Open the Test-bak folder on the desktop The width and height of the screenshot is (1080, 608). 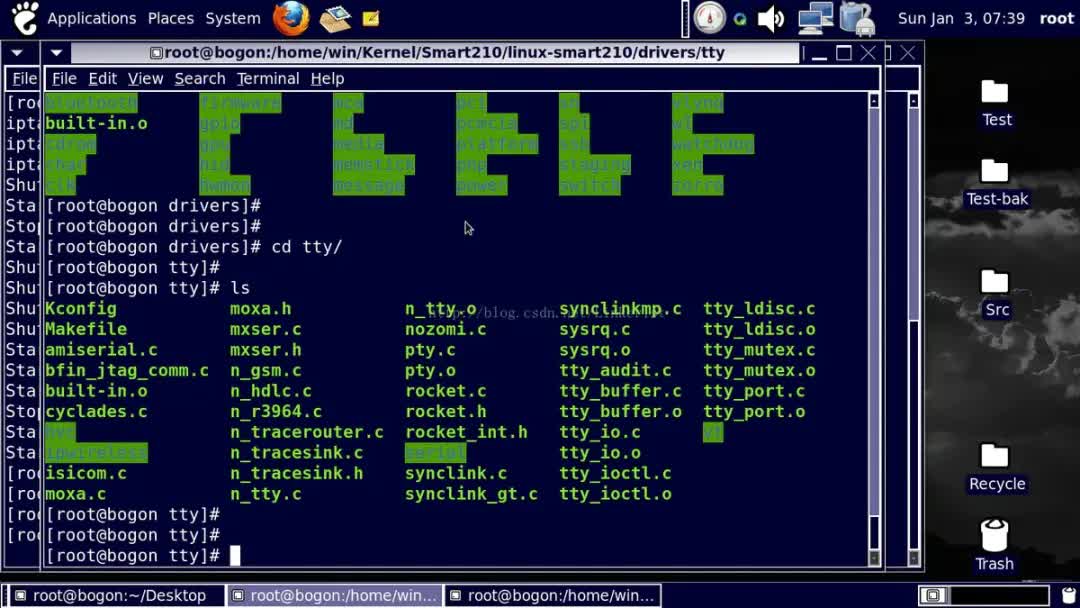(997, 180)
